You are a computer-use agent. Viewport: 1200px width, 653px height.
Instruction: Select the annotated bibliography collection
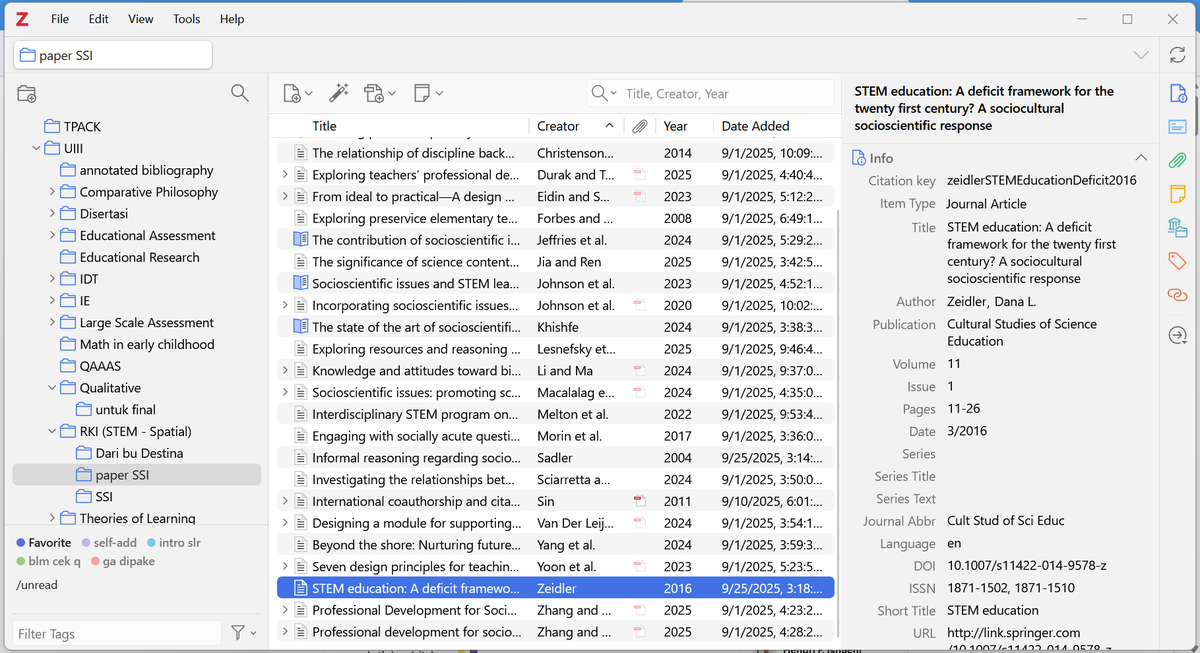click(146, 170)
